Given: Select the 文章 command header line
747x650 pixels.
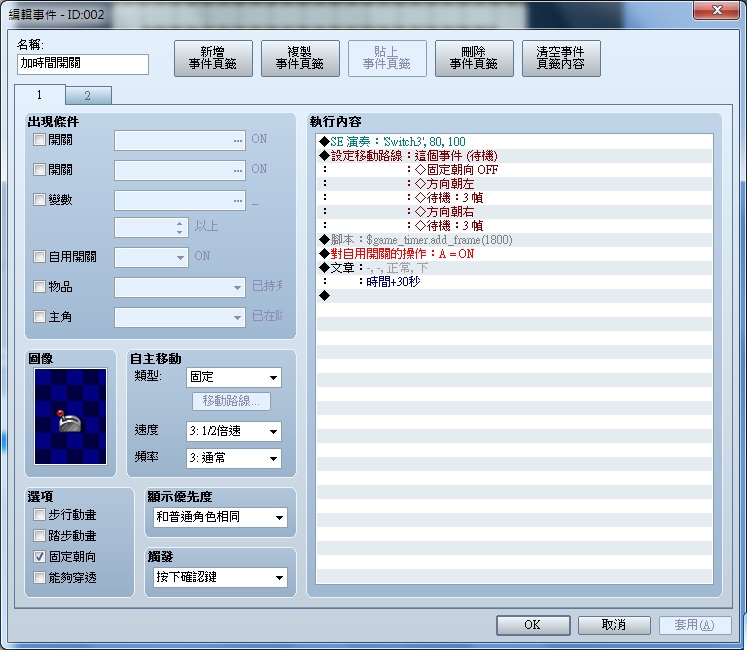Looking at the screenshot, I should pyautogui.click(x=515, y=268).
